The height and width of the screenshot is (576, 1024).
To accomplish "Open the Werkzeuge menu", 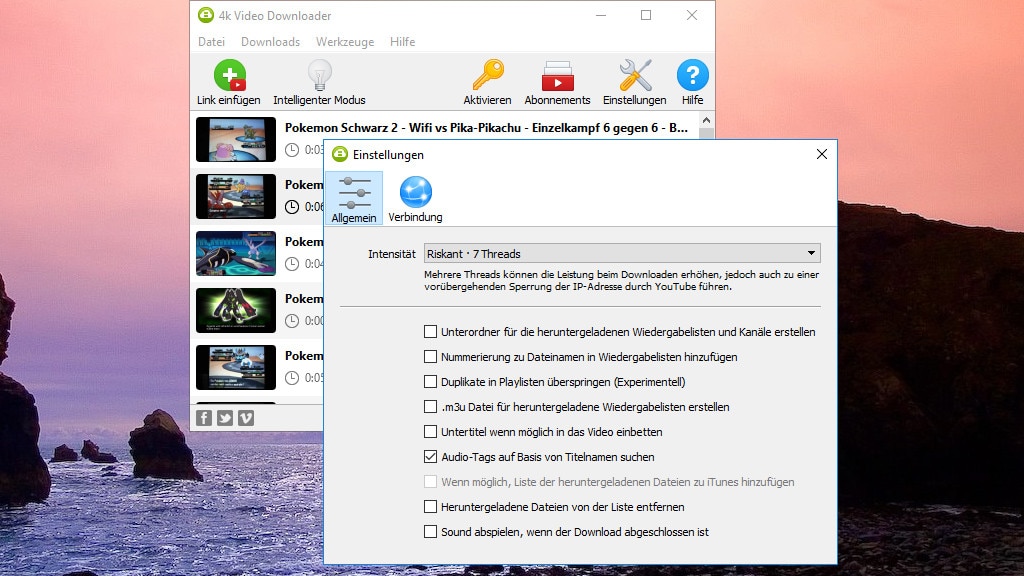I will tap(345, 42).
